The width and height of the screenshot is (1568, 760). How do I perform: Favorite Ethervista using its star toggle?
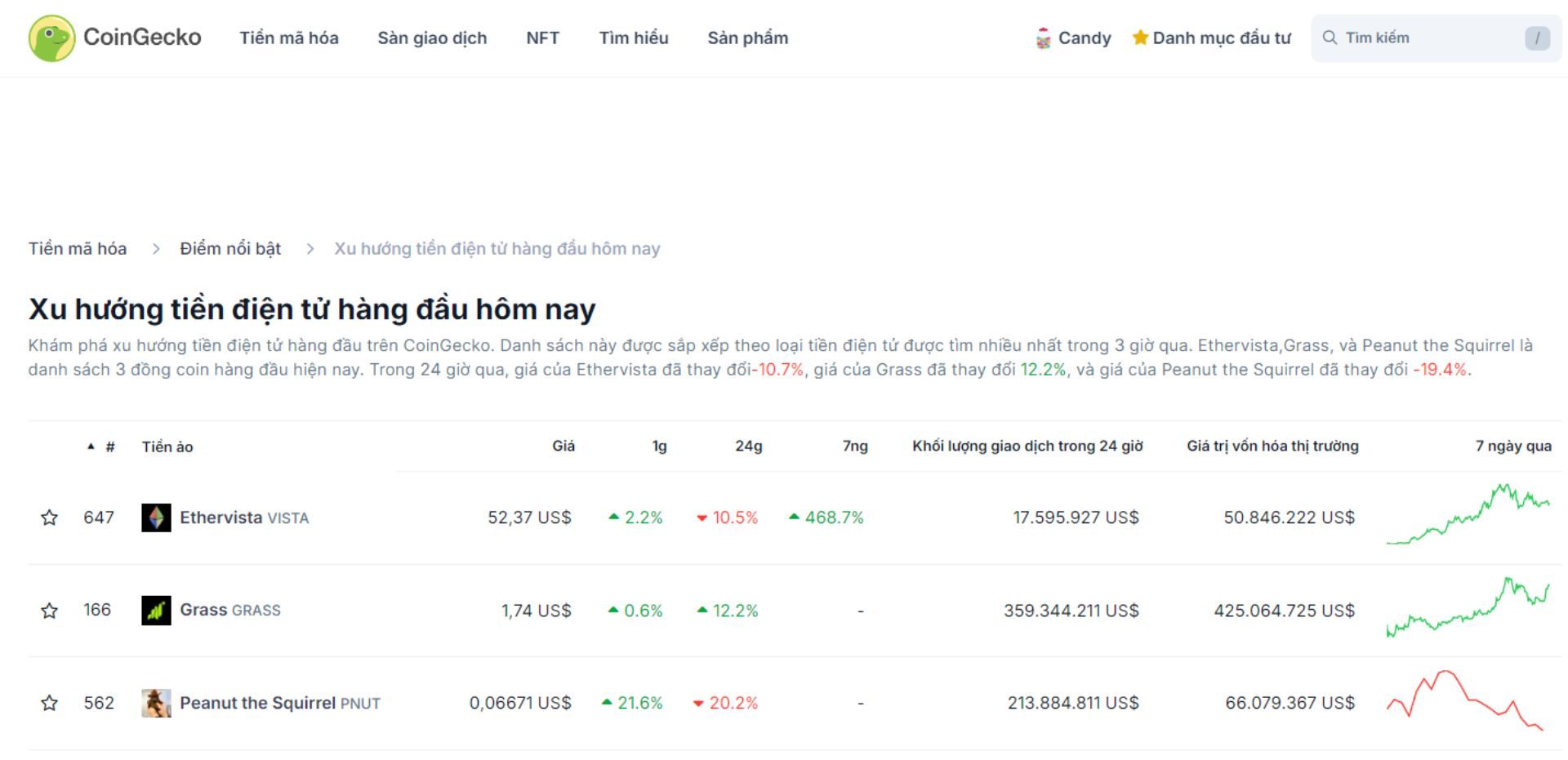(49, 517)
